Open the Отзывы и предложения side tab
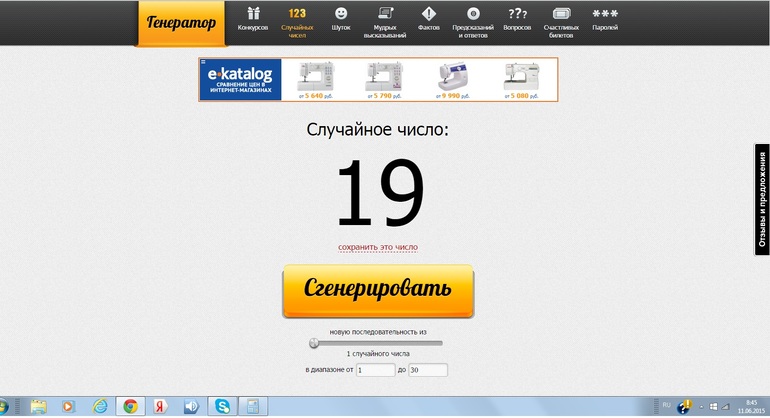This screenshot has width=770, height=418. pyautogui.click(x=762, y=200)
